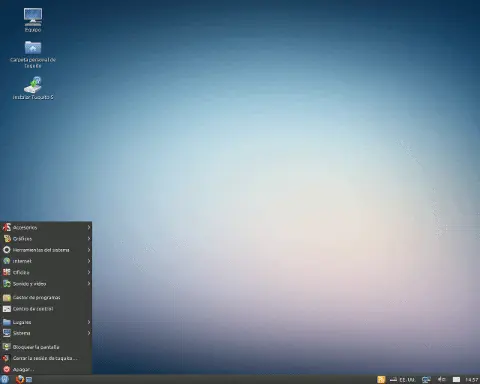Expand the Gráficos submenu arrow
480x384 pixels.
pyautogui.click(x=89, y=239)
